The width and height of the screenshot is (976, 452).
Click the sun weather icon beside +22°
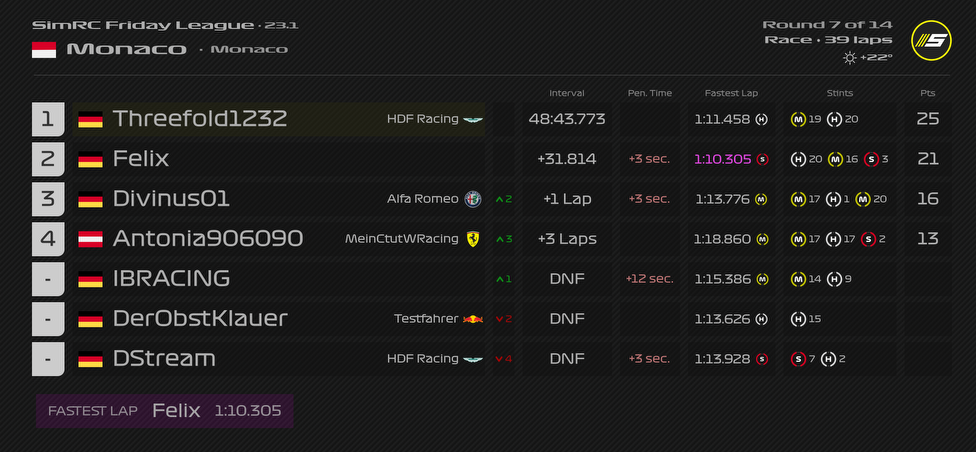(x=849, y=58)
